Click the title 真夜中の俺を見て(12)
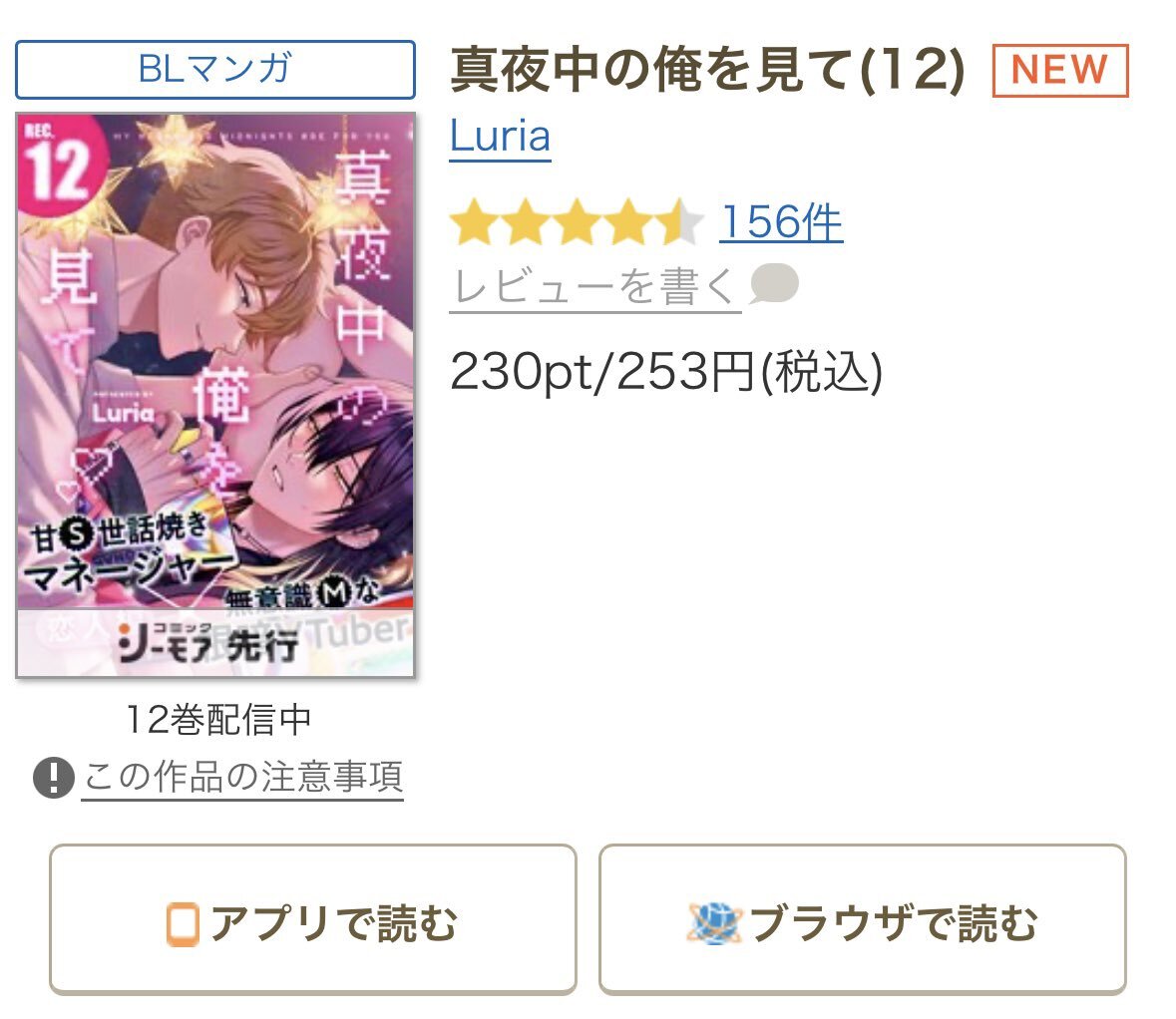Viewport: 1176px width, 1019px height. [x=707, y=71]
